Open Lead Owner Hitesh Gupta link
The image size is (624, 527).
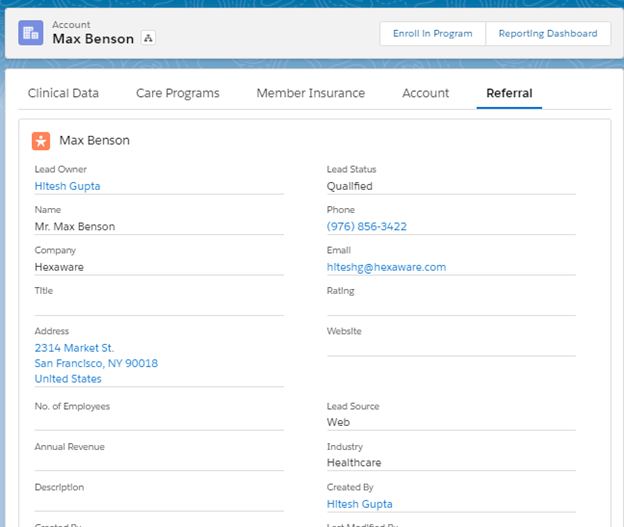point(67,186)
